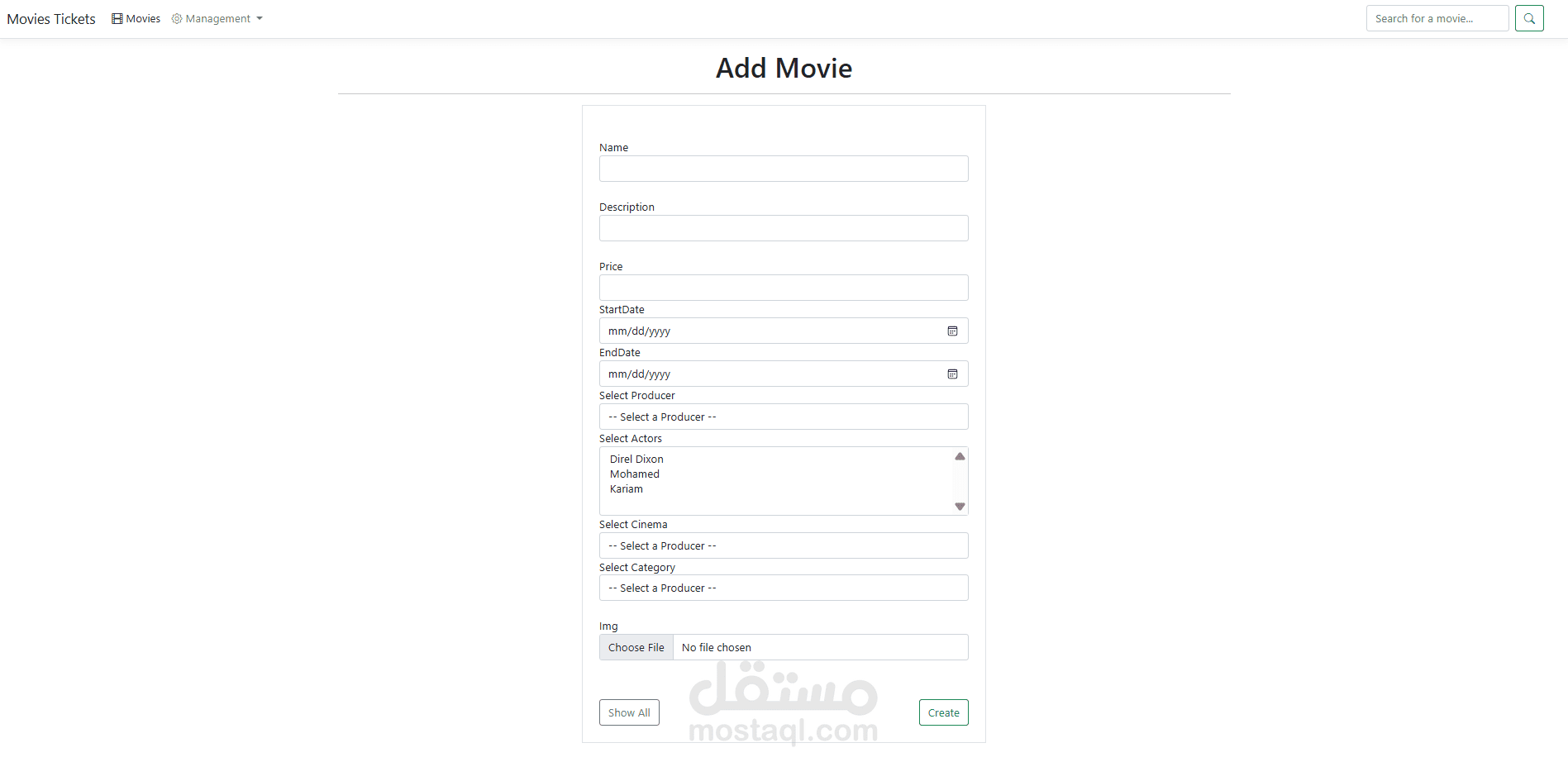Screen dimensions: 1568x762
Task: Focus the movie Name input field
Action: click(x=783, y=169)
